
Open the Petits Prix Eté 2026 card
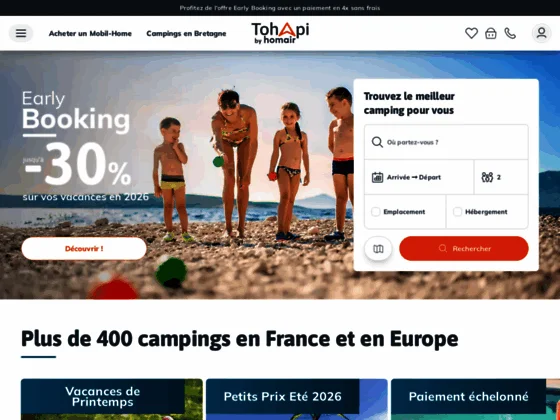click(x=296, y=399)
